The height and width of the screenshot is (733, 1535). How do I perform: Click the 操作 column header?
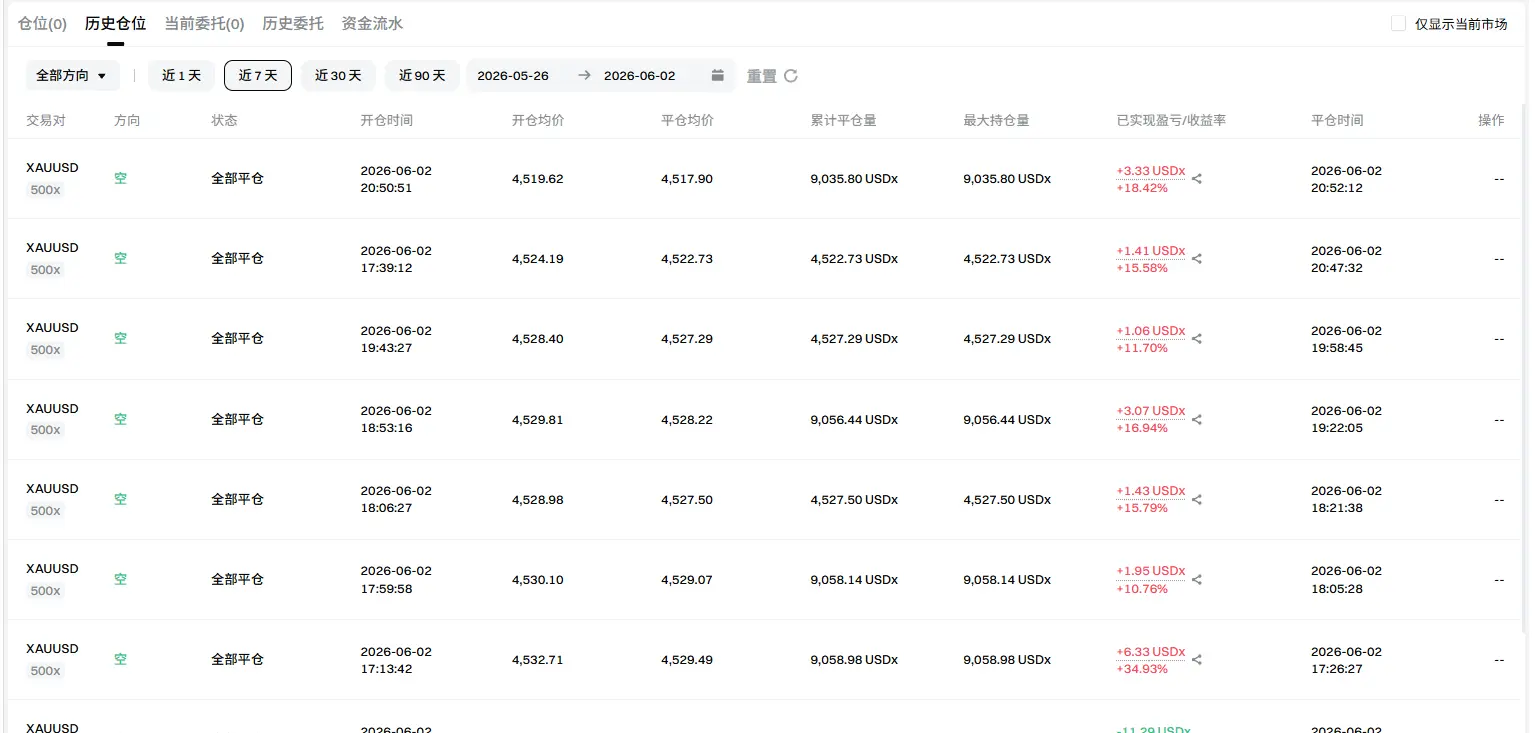(1491, 120)
